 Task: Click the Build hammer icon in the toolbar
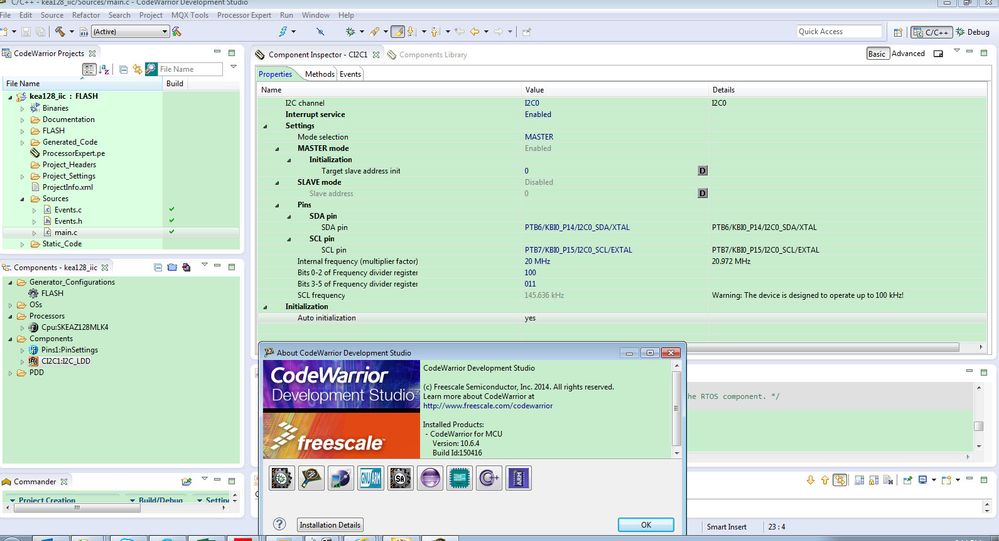(x=59, y=31)
